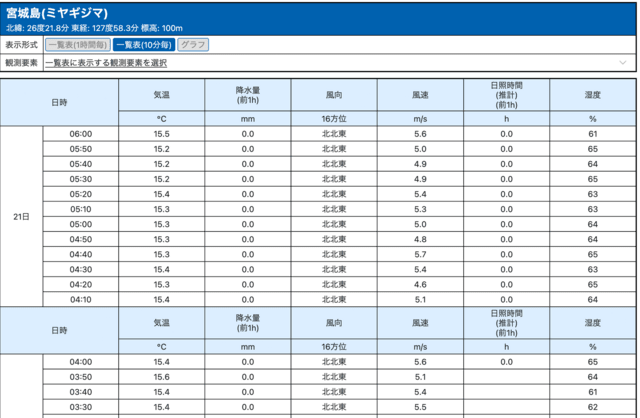Click the 21日 date cell

click(21, 217)
